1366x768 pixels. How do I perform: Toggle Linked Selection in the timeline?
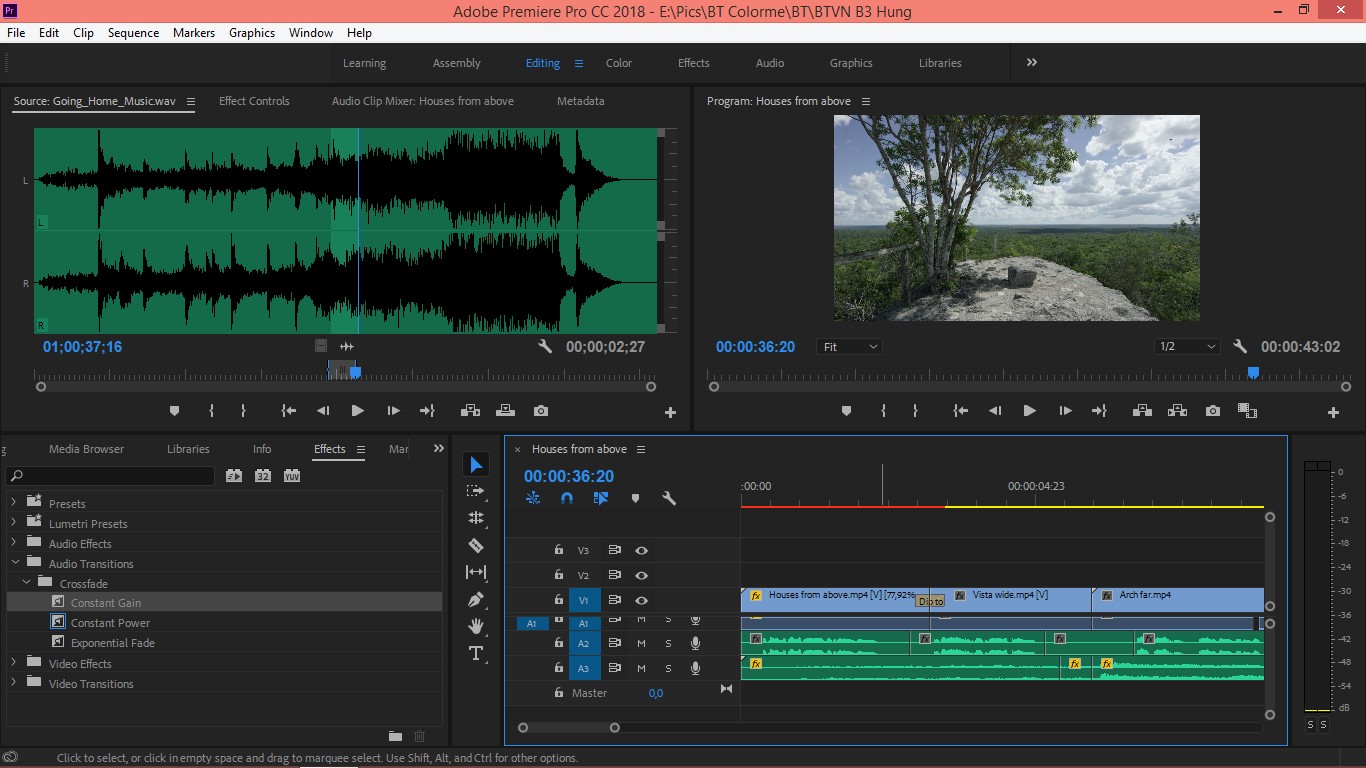click(x=601, y=498)
